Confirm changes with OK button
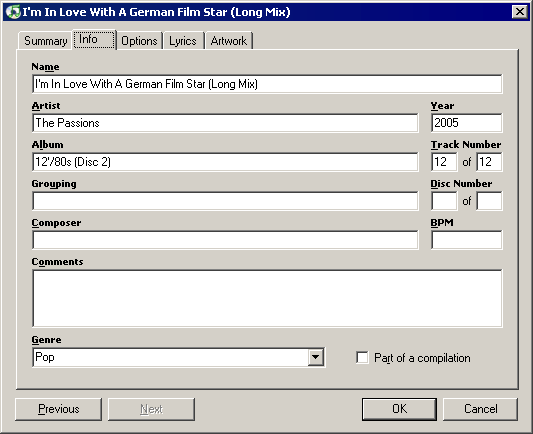 (x=399, y=409)
